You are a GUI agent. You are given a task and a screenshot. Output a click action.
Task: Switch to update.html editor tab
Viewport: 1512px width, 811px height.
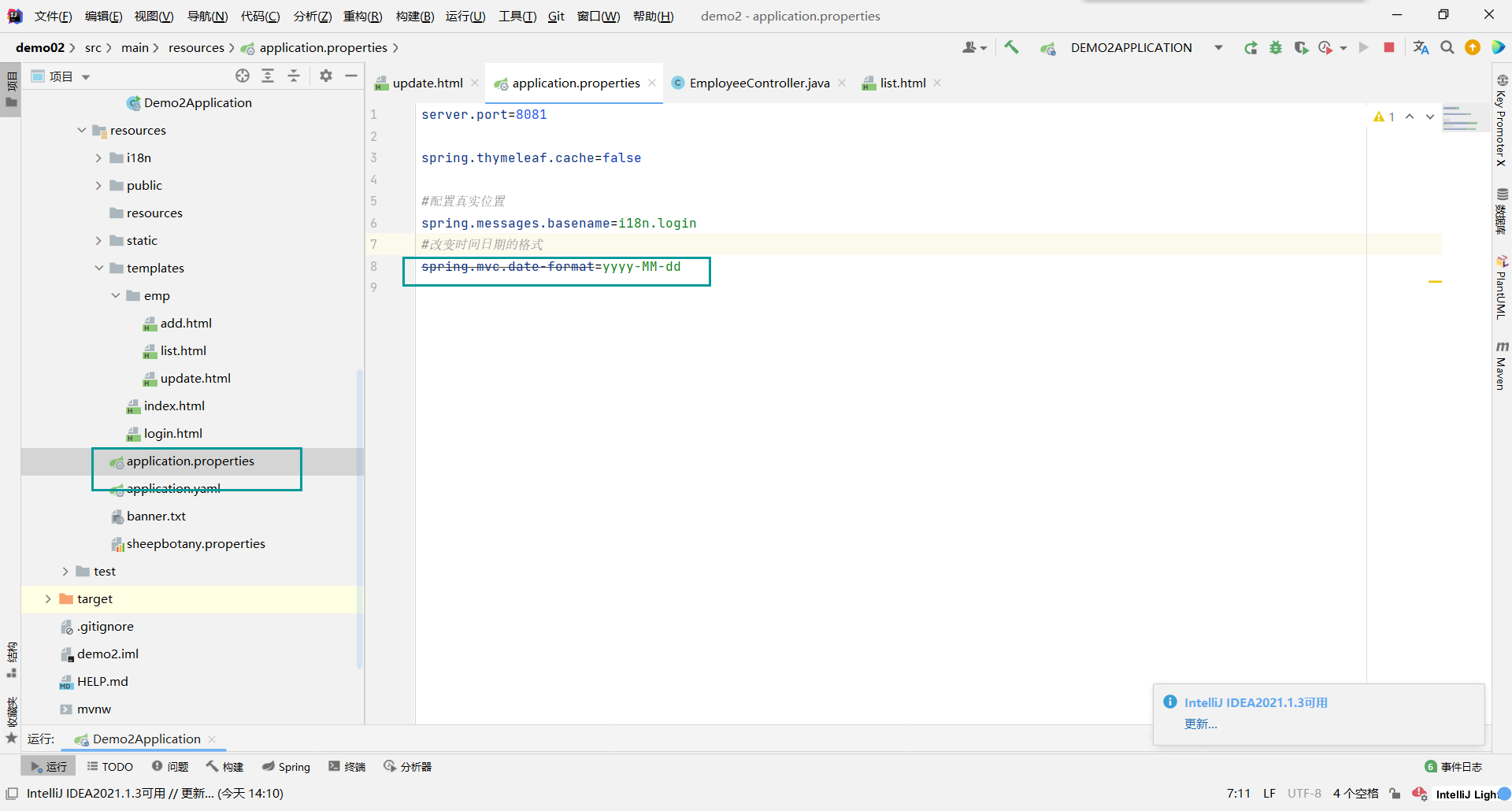pos(427,83)
